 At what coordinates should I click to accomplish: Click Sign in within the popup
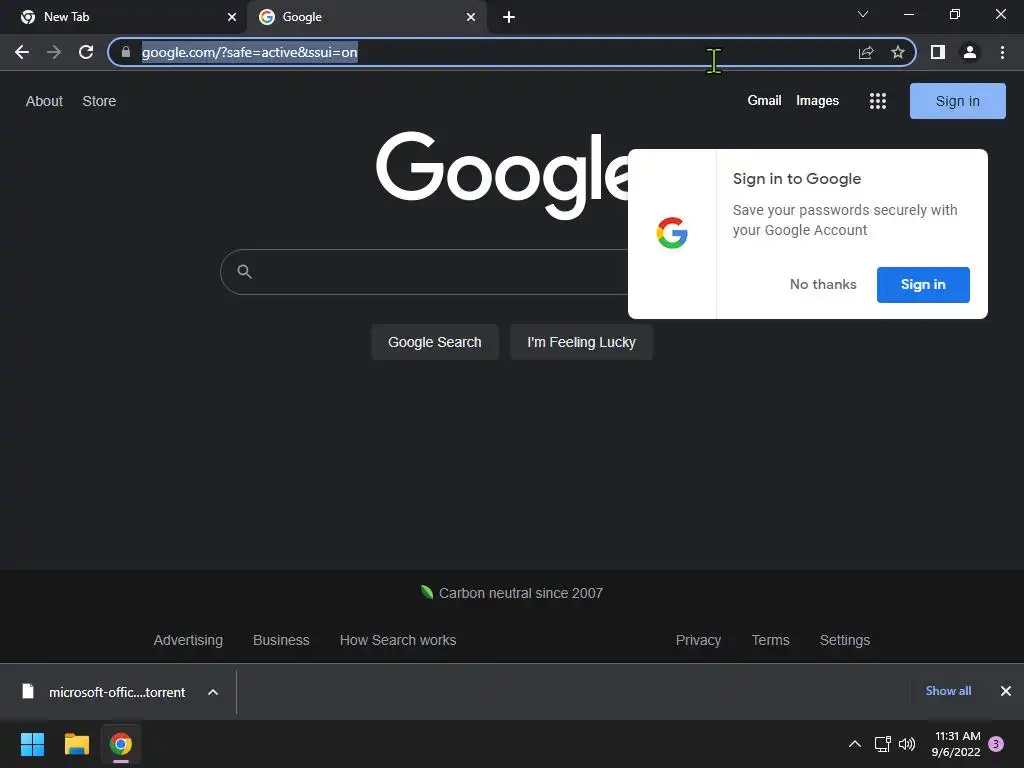[x=923, y=284]
